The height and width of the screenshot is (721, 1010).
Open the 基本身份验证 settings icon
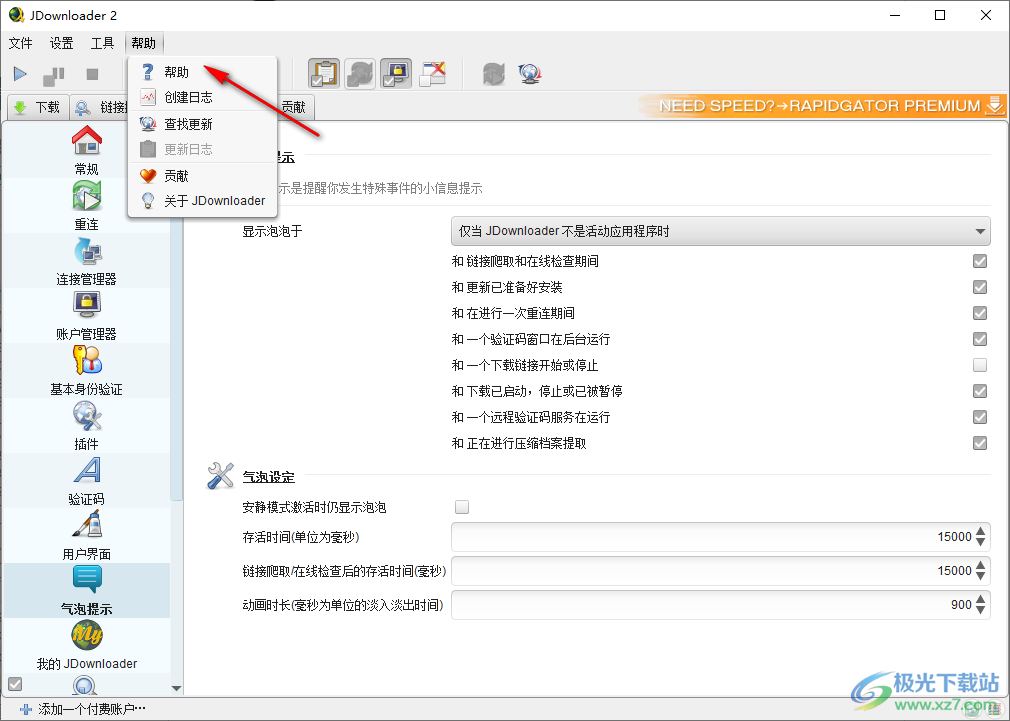click(86, 360)
